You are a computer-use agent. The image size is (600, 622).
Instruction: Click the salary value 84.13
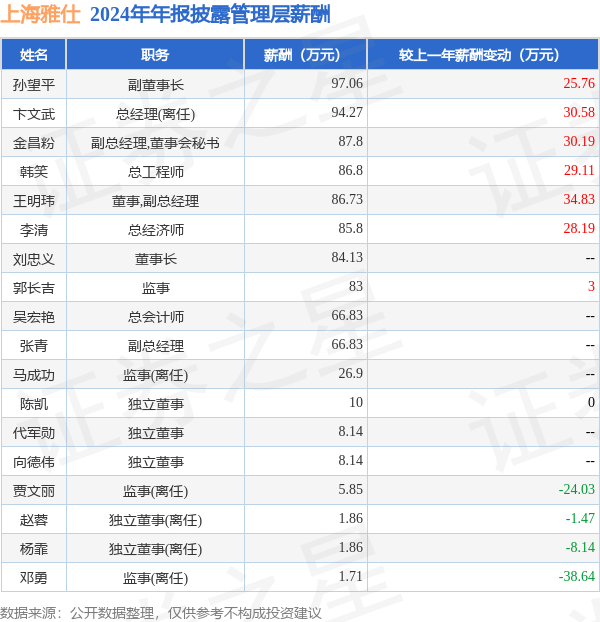[347, 257]
